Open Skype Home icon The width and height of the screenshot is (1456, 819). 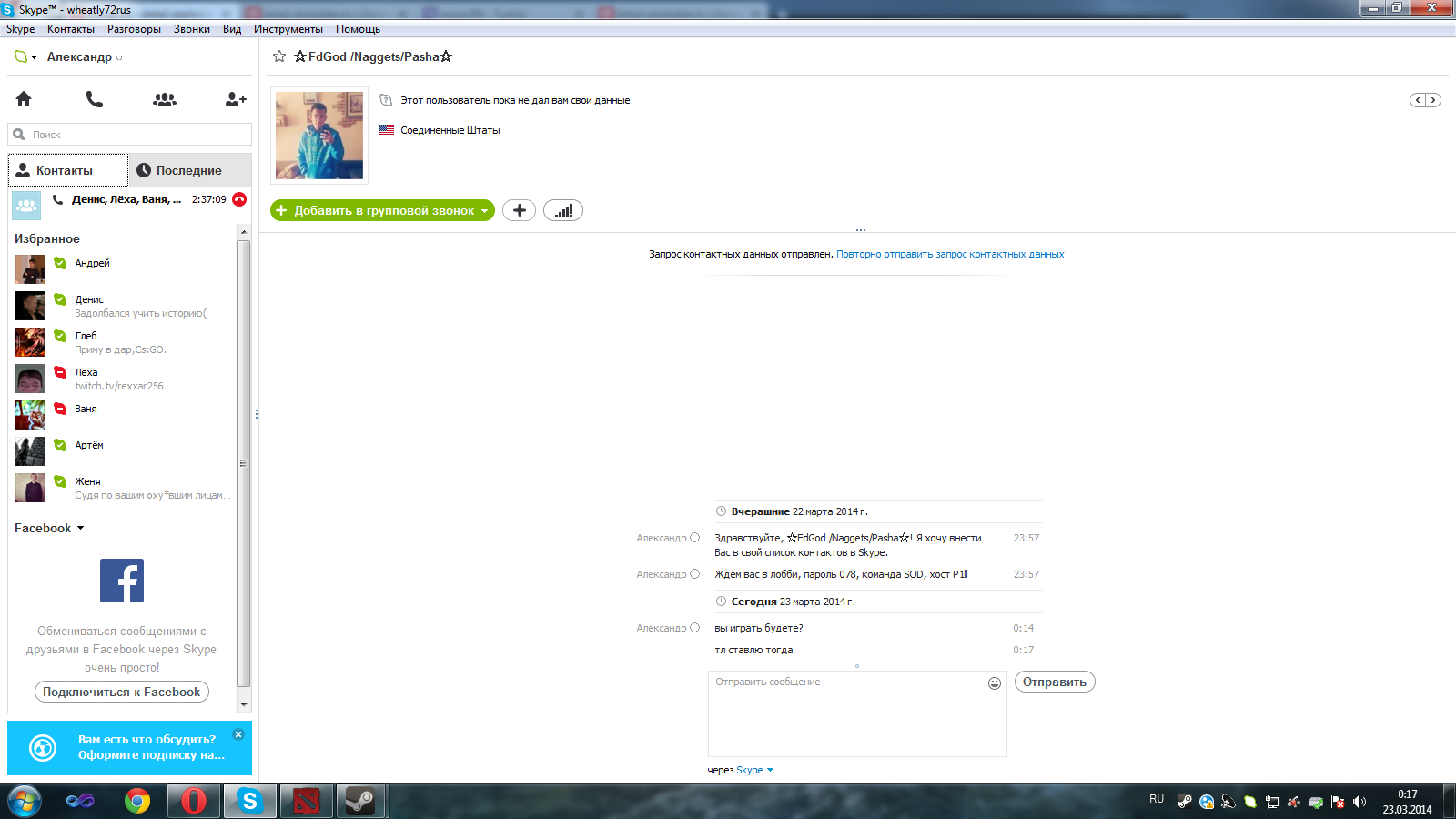click(x=24, y=99)
